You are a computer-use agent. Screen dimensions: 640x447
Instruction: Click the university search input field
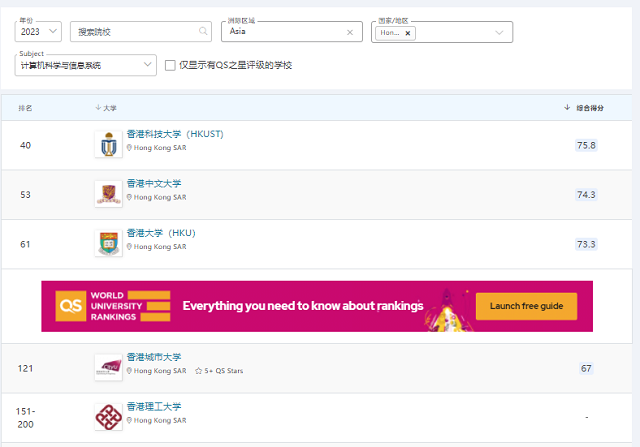[x=141, y=32]
